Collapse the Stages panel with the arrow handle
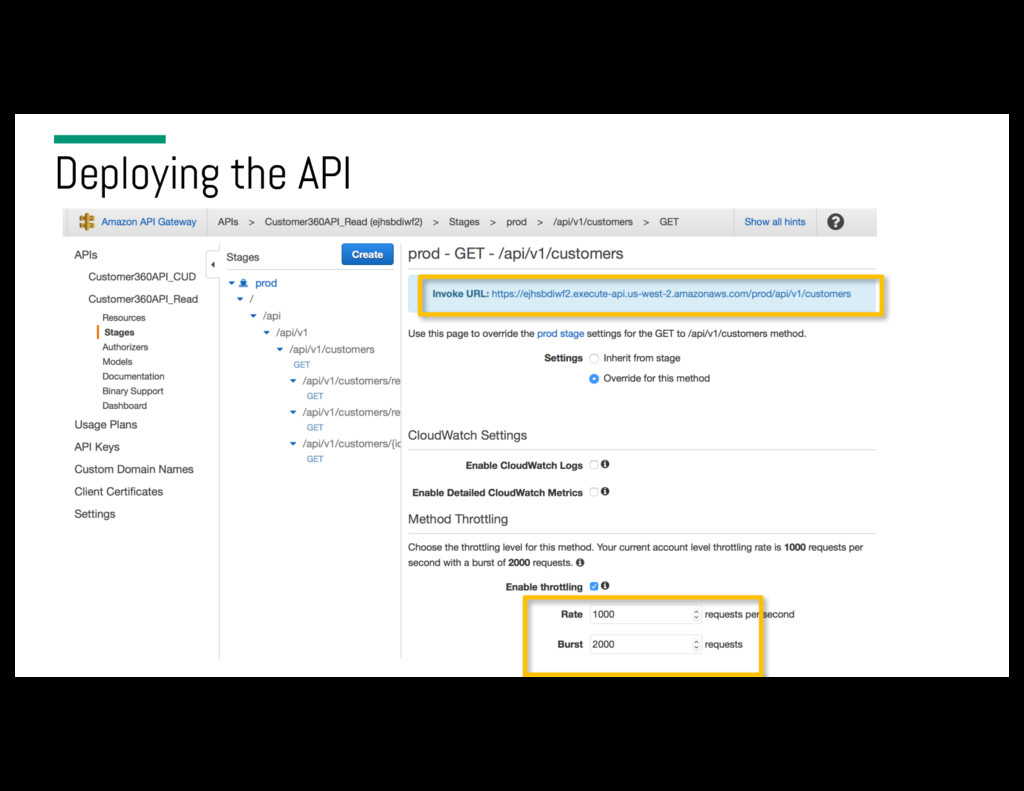1024x791 pixels. pos(213,265)
